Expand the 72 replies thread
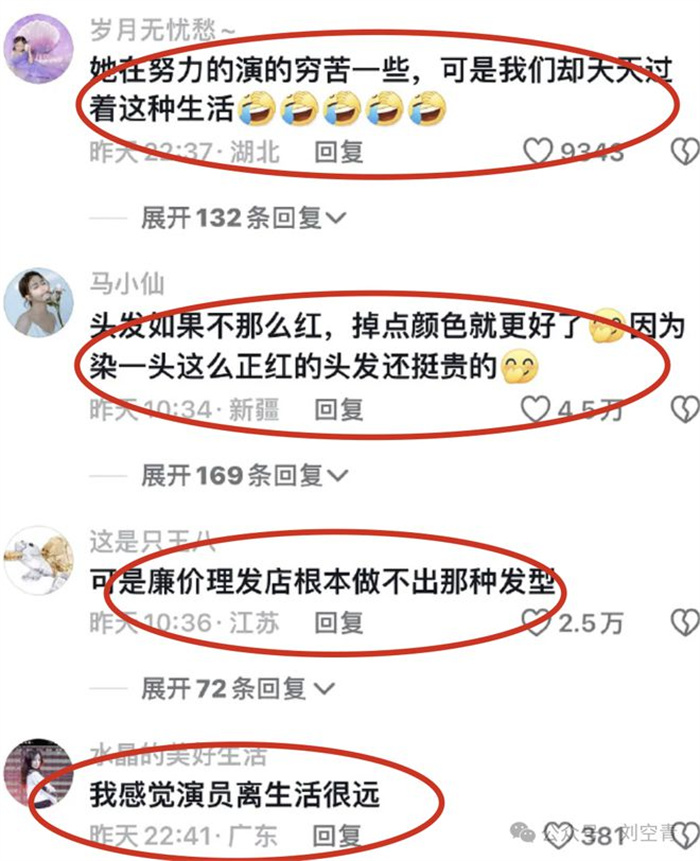700x861 pixels. (238, 688)
